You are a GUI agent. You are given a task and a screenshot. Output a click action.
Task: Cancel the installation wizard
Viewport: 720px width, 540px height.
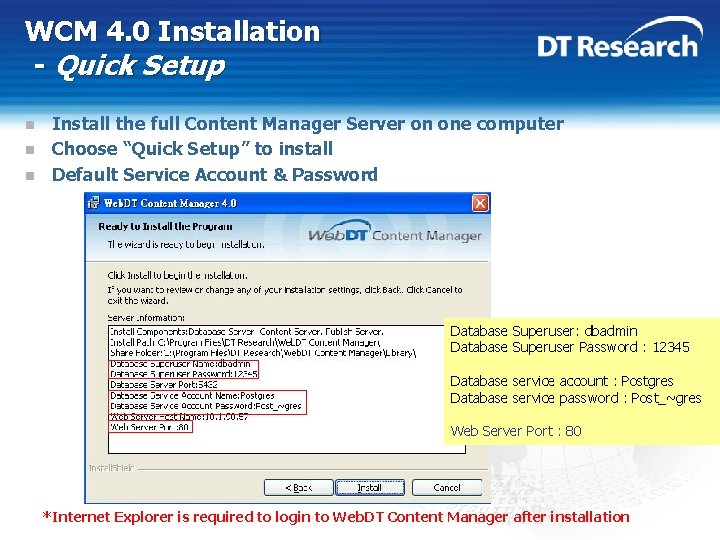(x=447, y=487)
